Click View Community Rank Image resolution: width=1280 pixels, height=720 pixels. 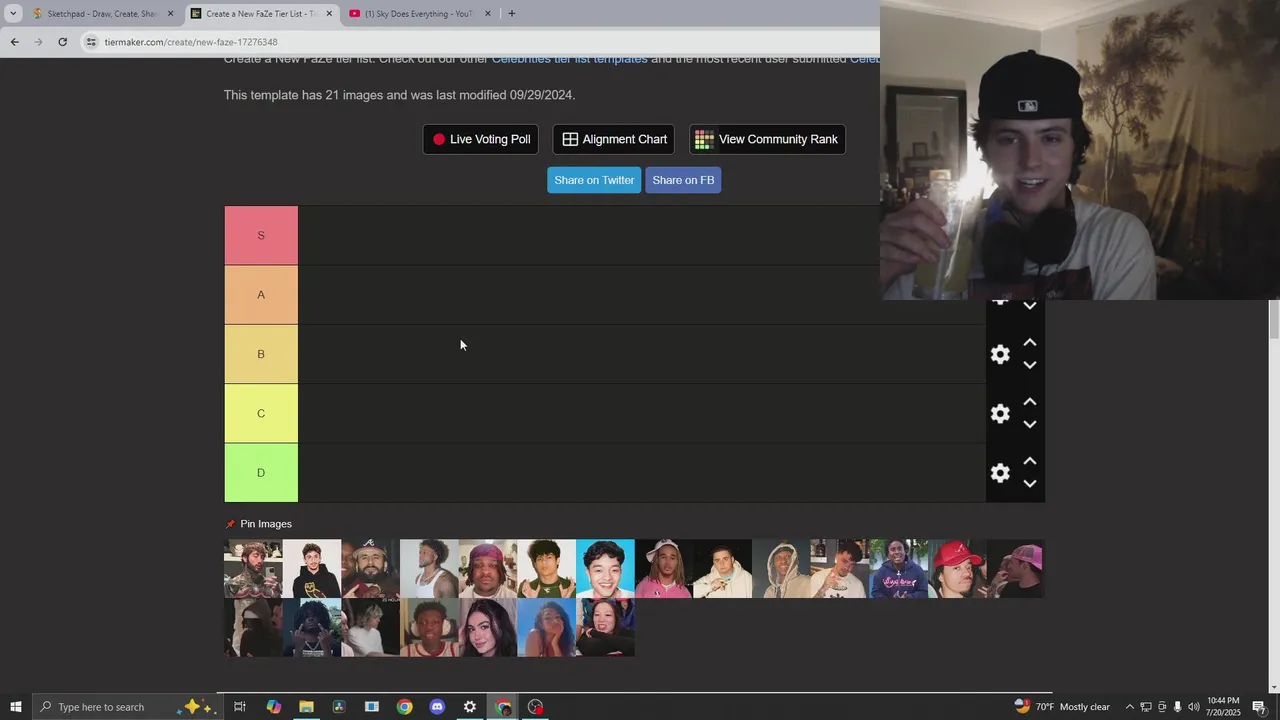pos(767,139)
